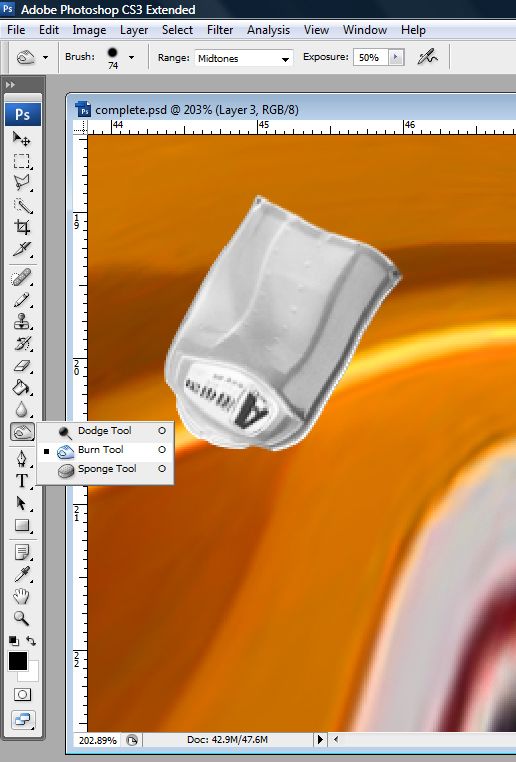
Task: Open the Brush preset picker arrow
Action: click(x=131, y=57)
